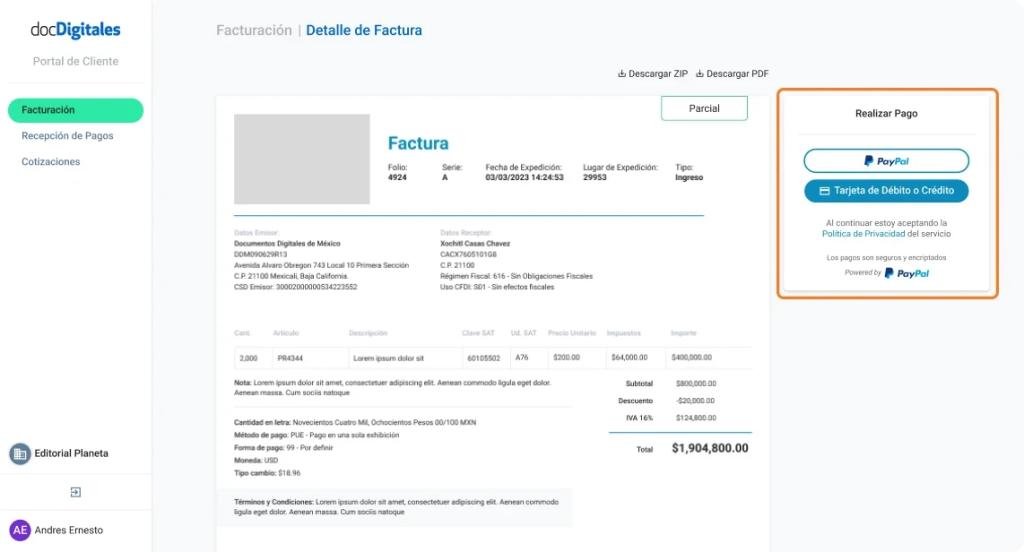
Task: Click the IVA 16% value $124,800.00
Action: [696, 418]
